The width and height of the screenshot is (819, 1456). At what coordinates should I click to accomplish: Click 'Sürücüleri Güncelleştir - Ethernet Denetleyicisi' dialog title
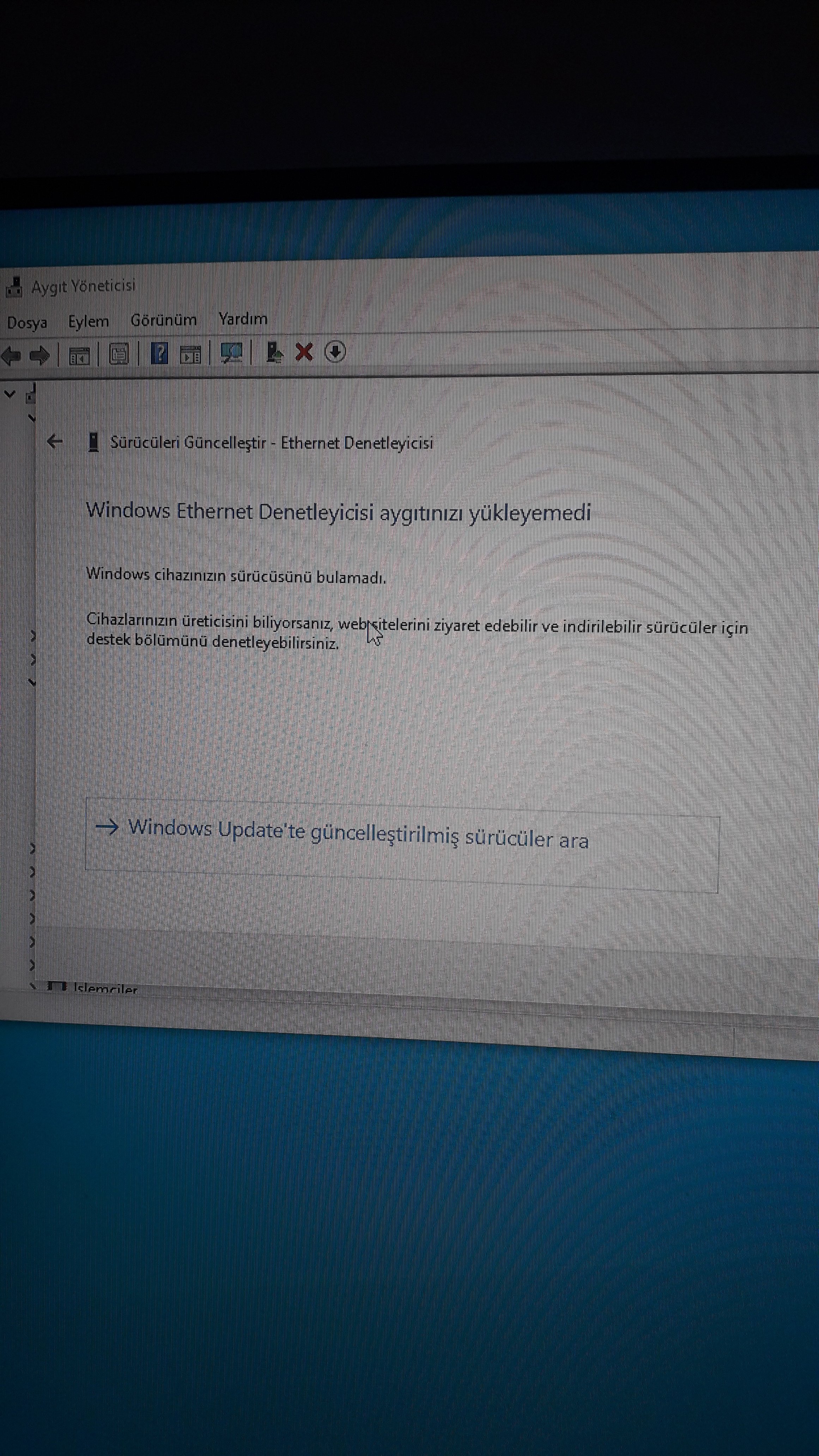point(272,443)
